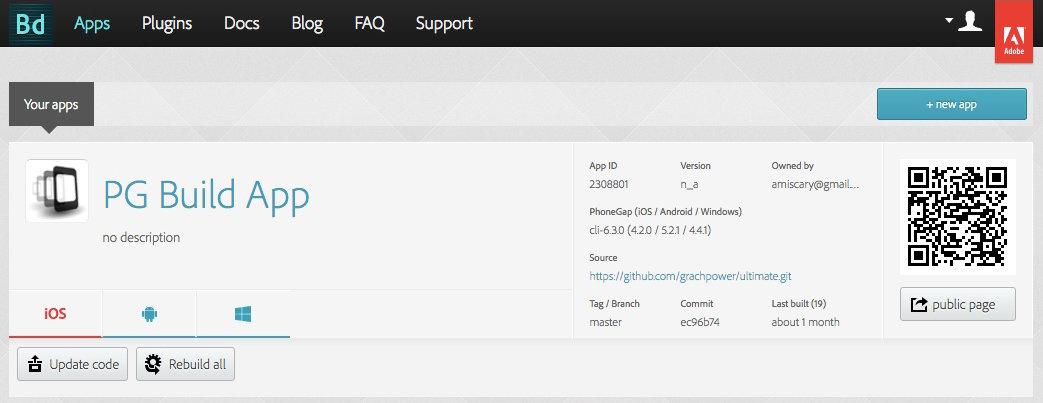Select the Windows platform icon tab
Screen dimensions: 1043x403
point(243,314)
